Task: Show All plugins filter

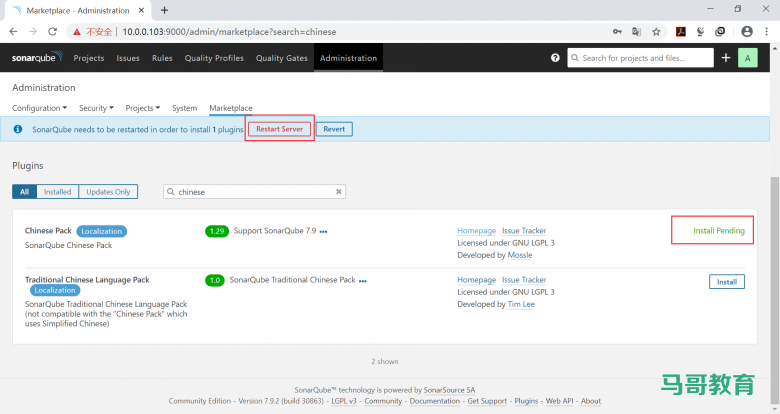Action: 24,192
